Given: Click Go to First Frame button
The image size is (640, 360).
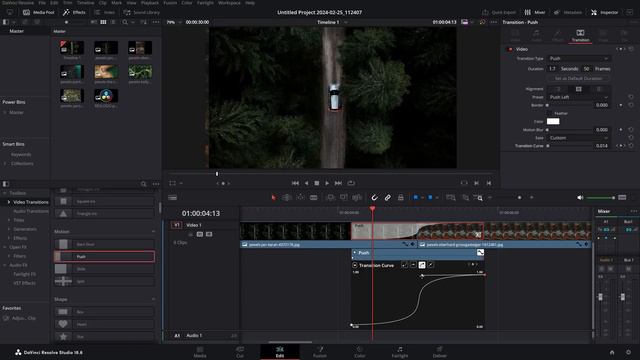Looking at the screenshot, I should pyautogui.click(x=295, y=183).
